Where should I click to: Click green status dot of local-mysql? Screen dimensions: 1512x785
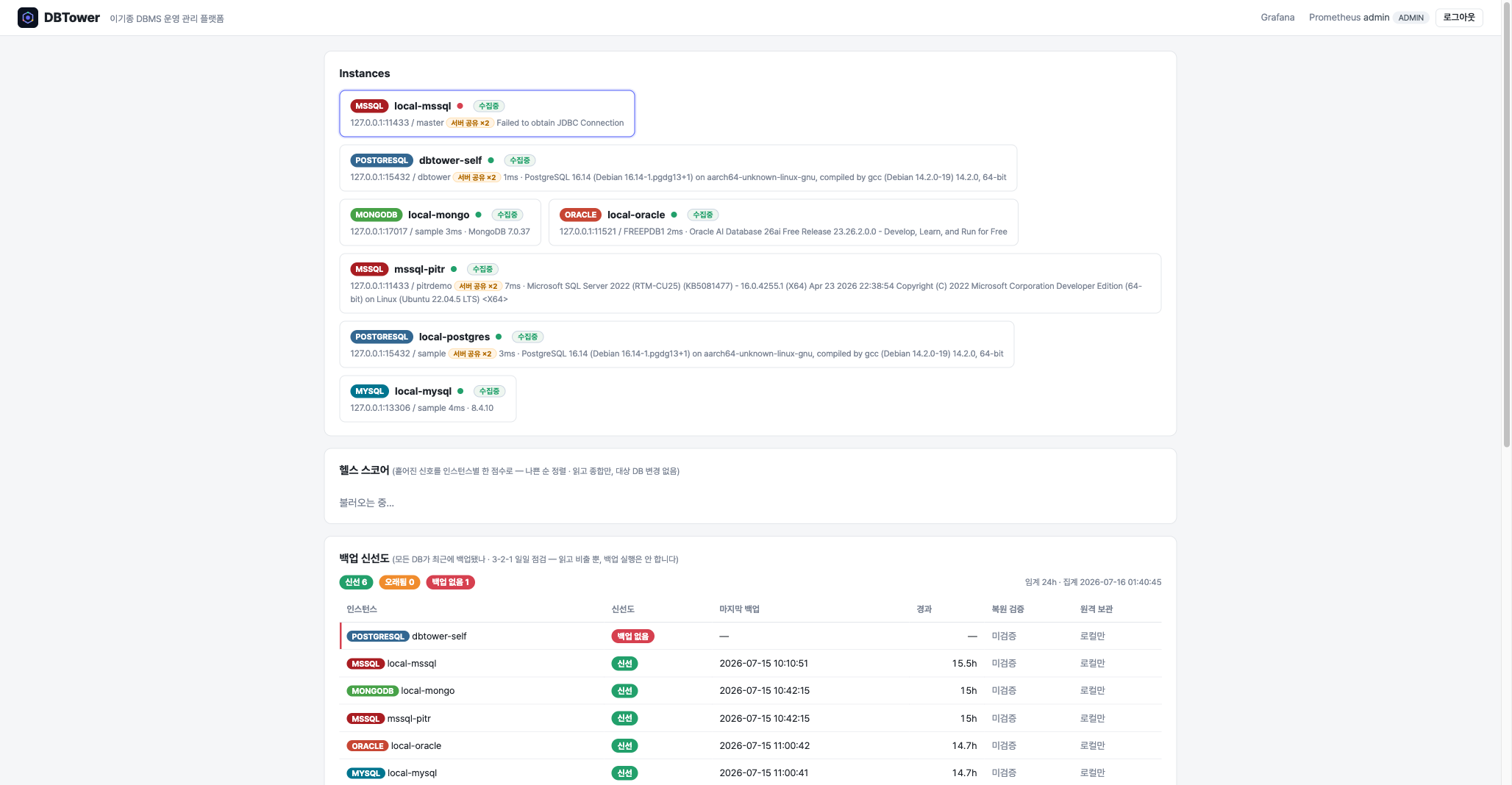click(x=461, y=391)
